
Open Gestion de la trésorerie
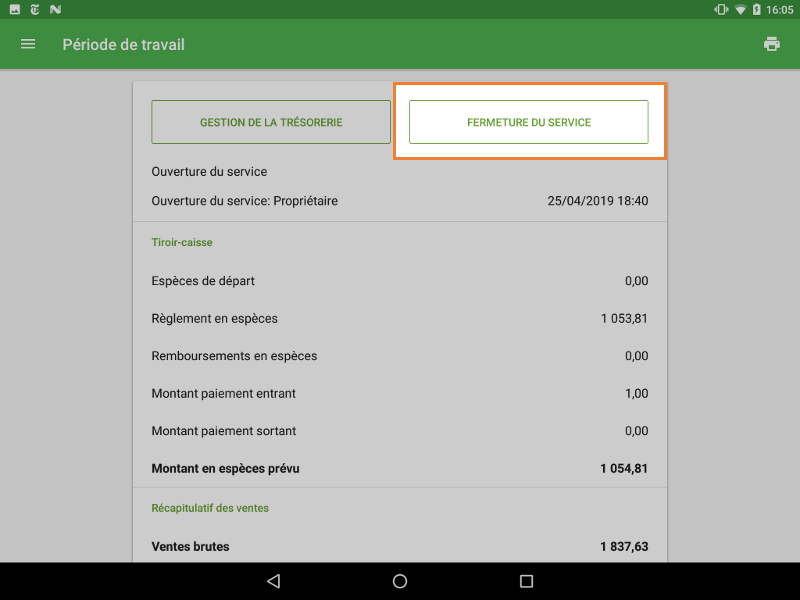click(270, 121)
